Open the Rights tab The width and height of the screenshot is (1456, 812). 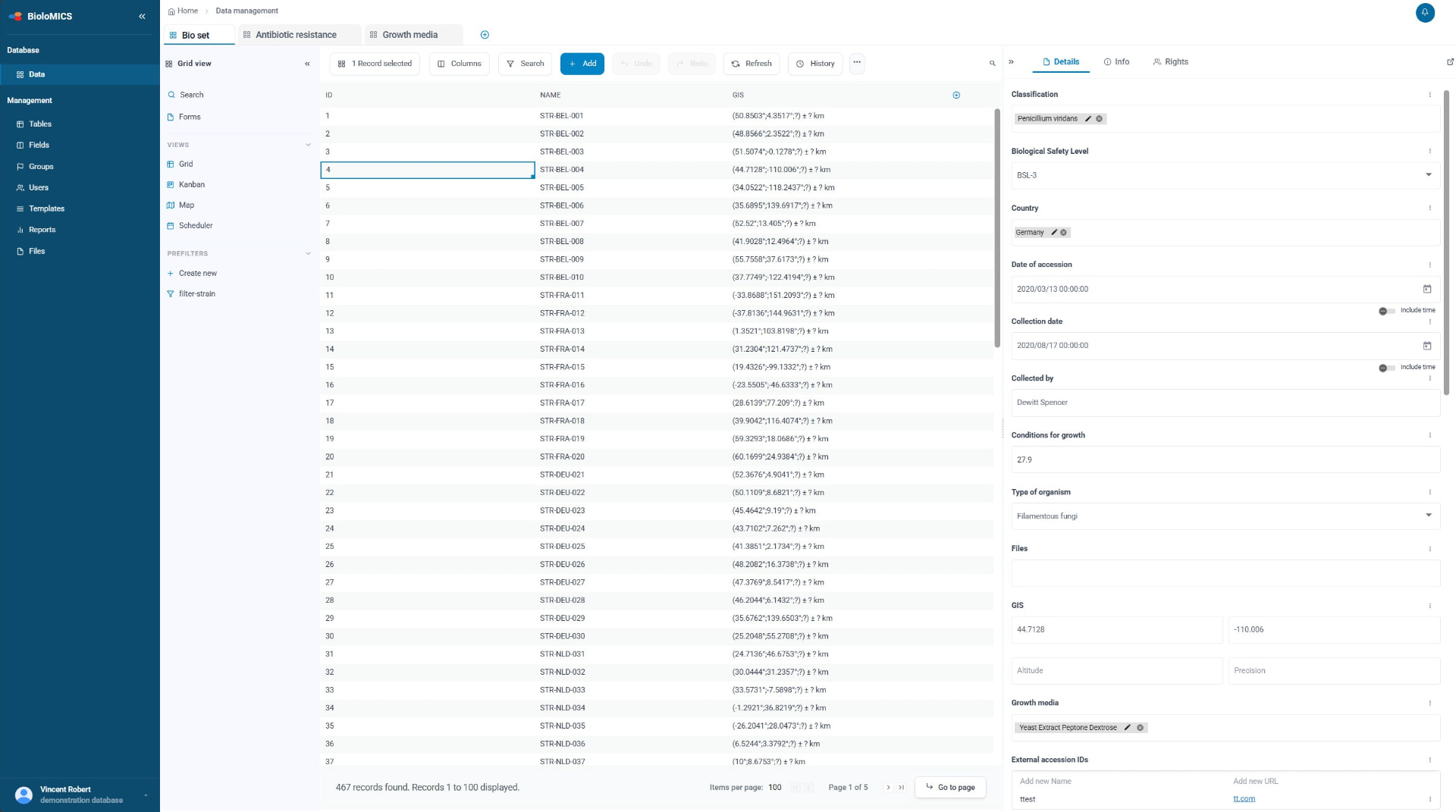tap(1171, 61)
